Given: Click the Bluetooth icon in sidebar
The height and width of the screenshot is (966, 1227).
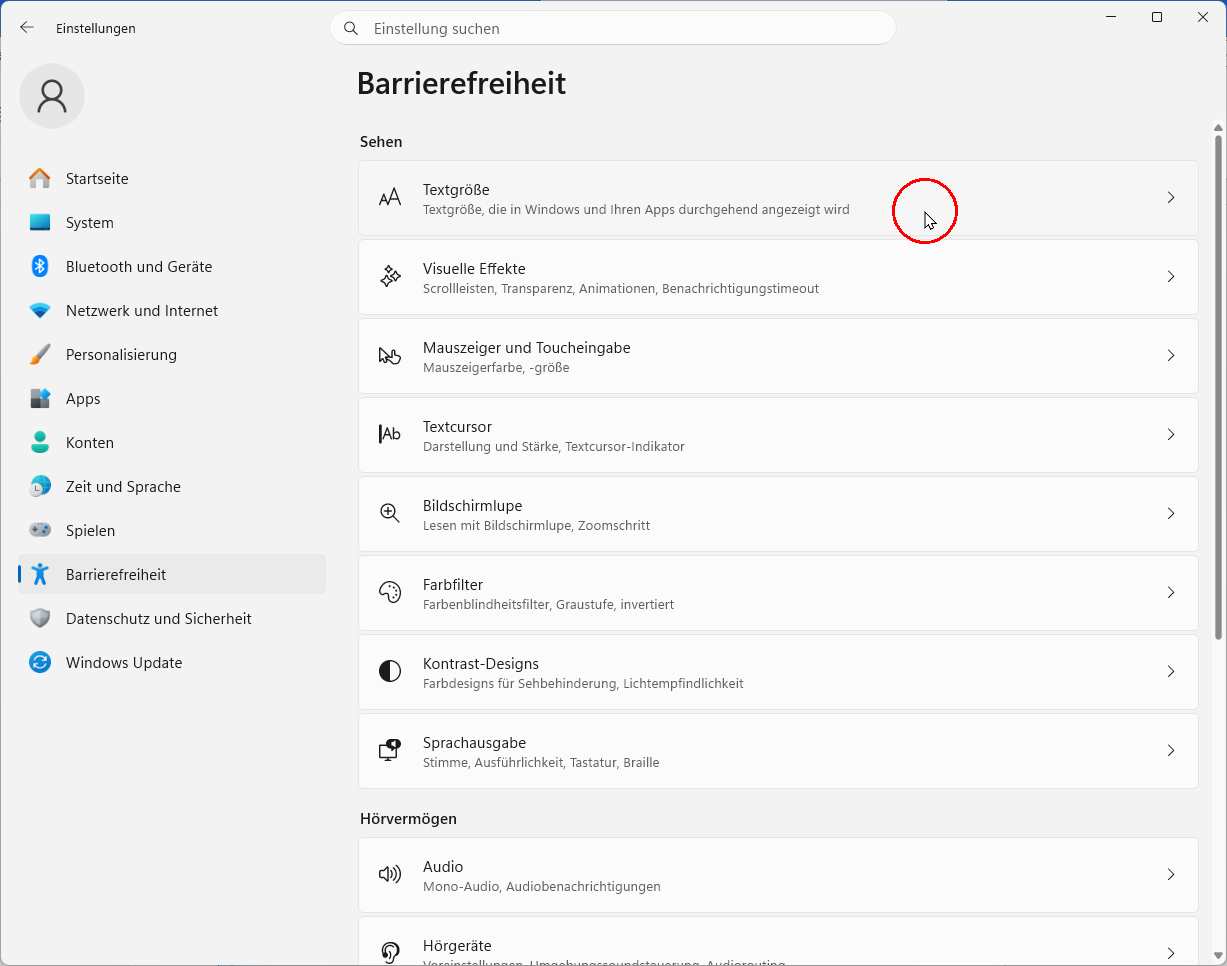Looking at the screenshot, I should (40, 267).
